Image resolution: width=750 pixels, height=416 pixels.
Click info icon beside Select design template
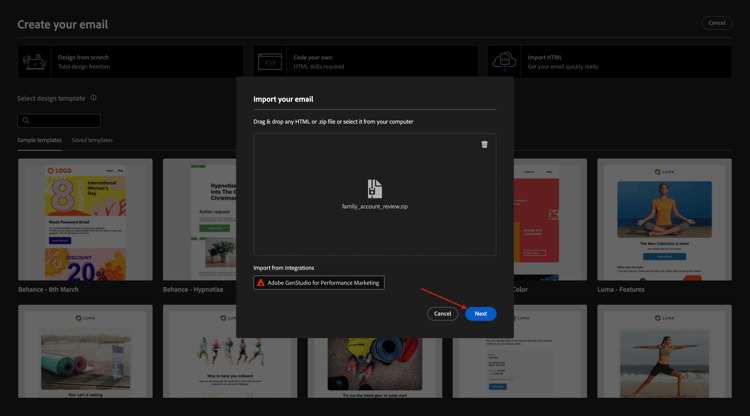(x=93, y=98)
